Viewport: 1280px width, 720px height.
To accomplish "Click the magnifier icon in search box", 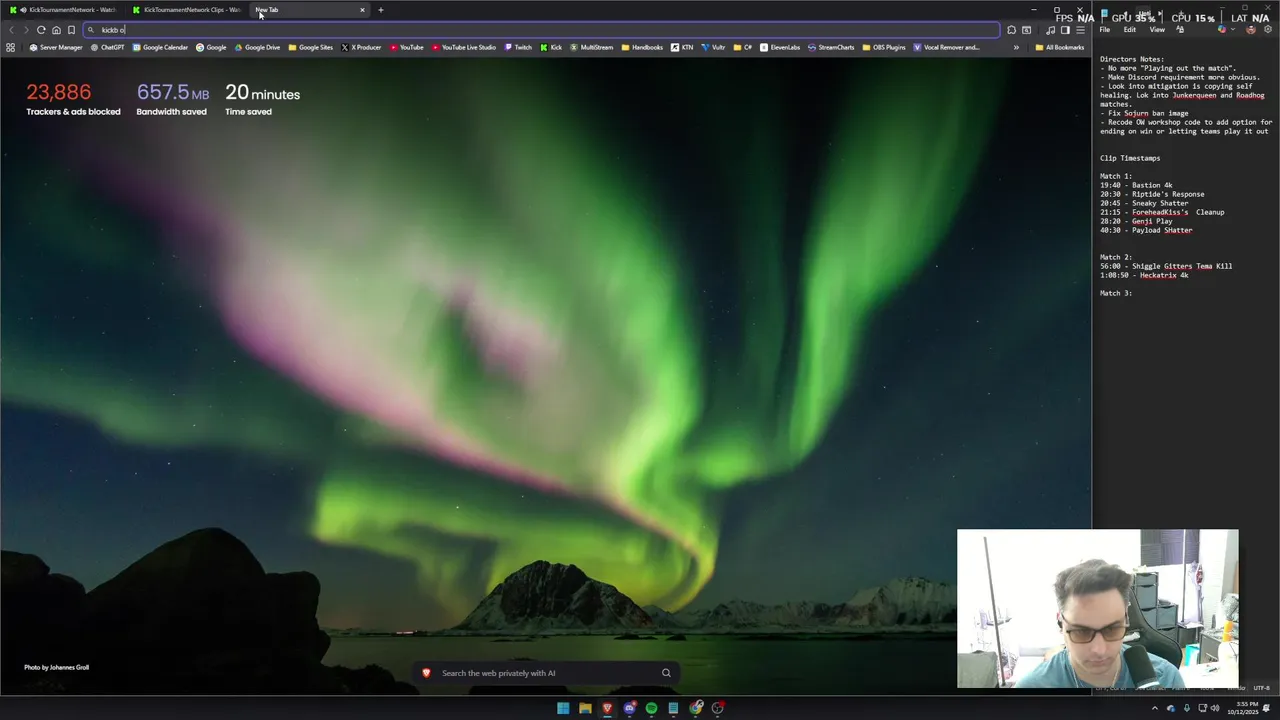I will 666,673.
